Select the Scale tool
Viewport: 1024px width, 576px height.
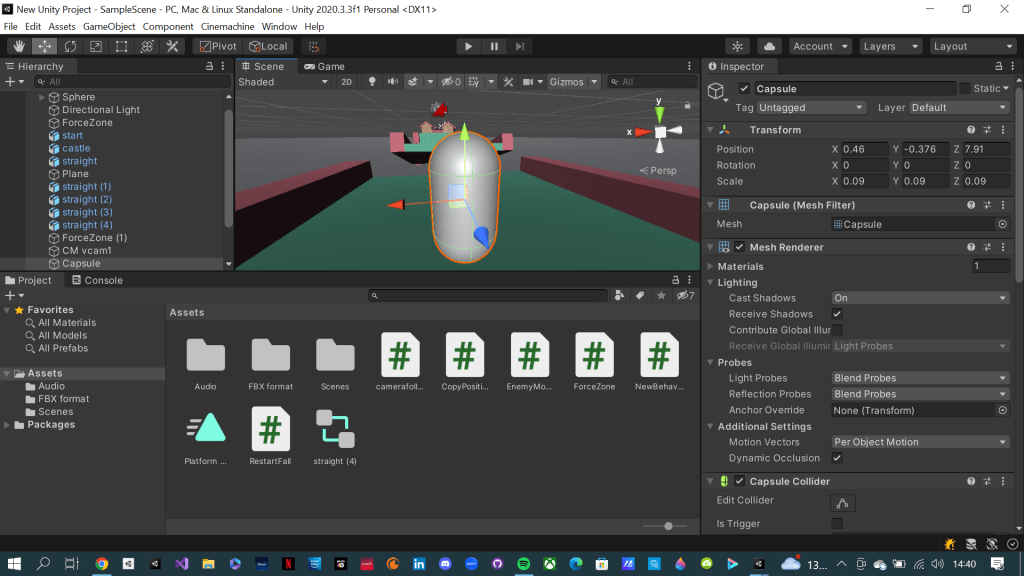click(96, 46)
